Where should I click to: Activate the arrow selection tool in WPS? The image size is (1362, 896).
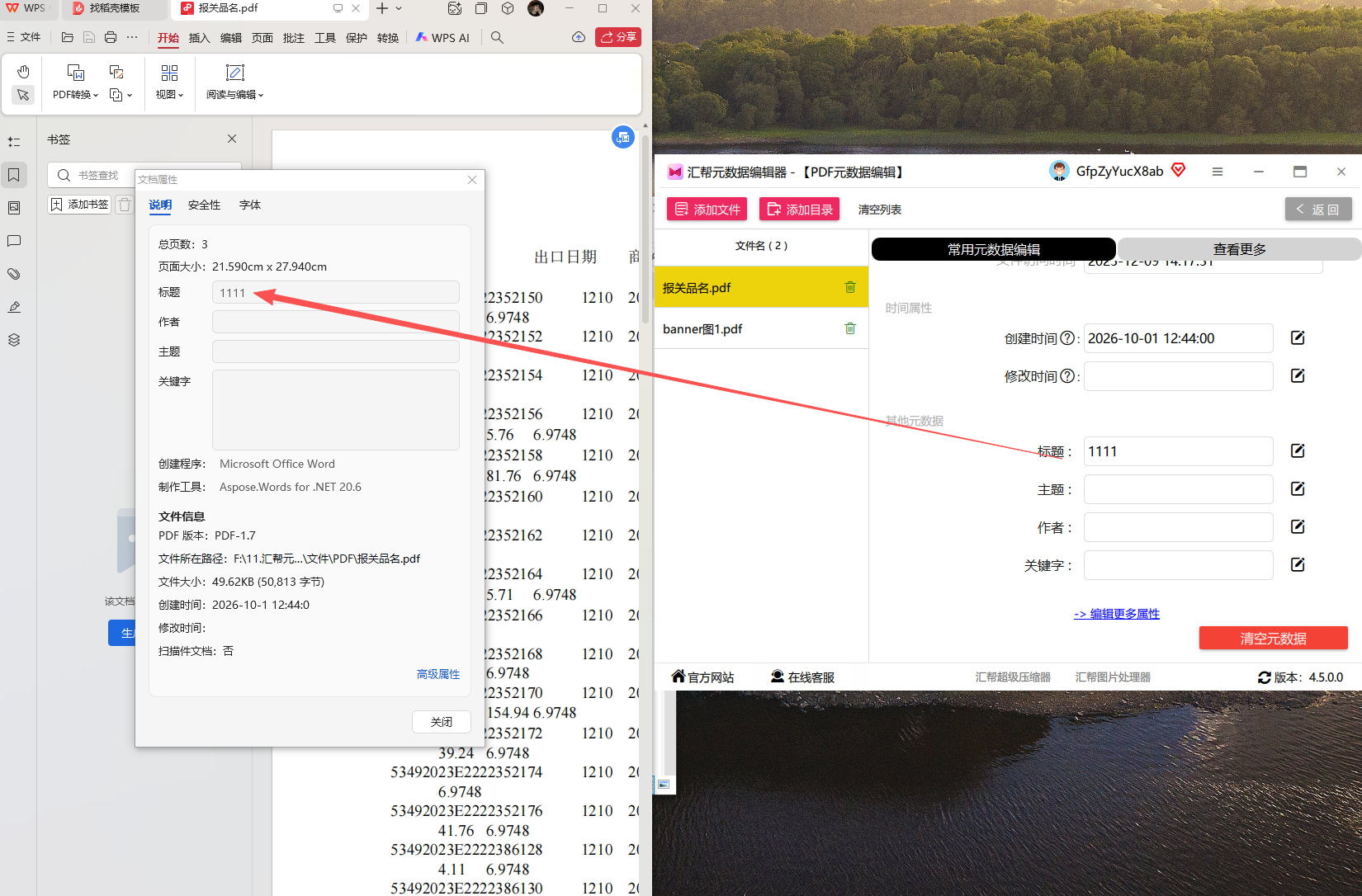[x=23, y=96]
